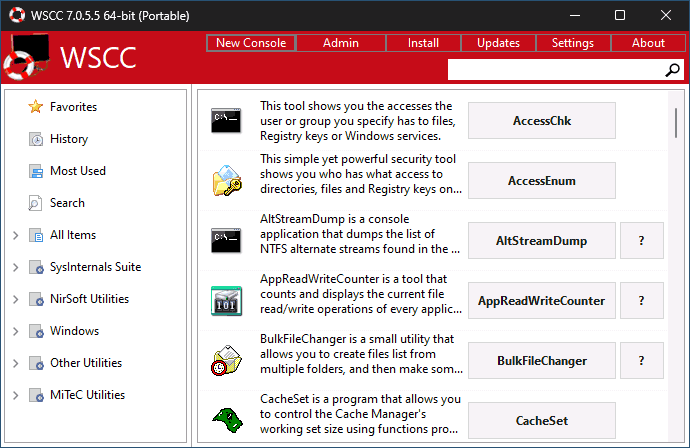Click the Windows category icon

click(36, 331)
